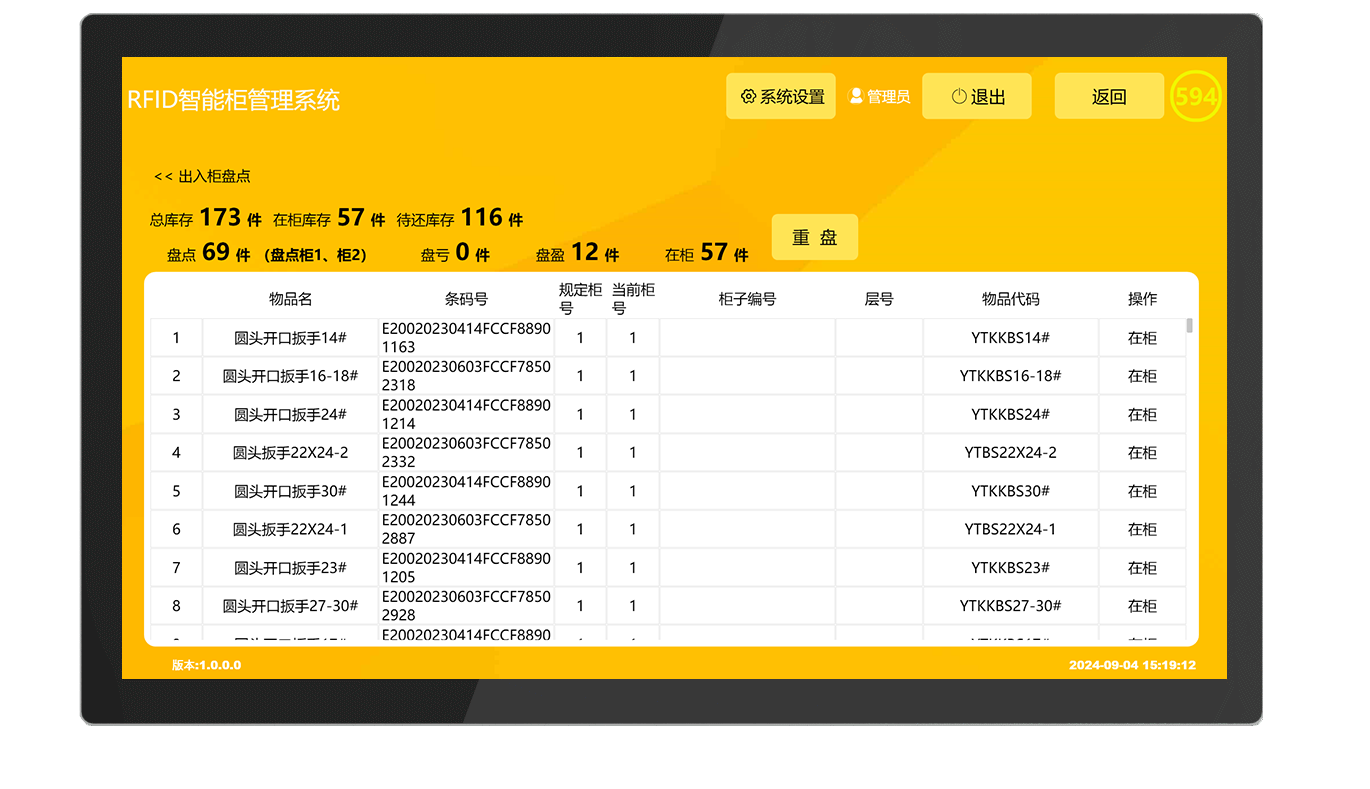Viewport: 1370px width, 789px height.
Task: Click the 待还库存 116 件 statistic
Action: point(460,218)
